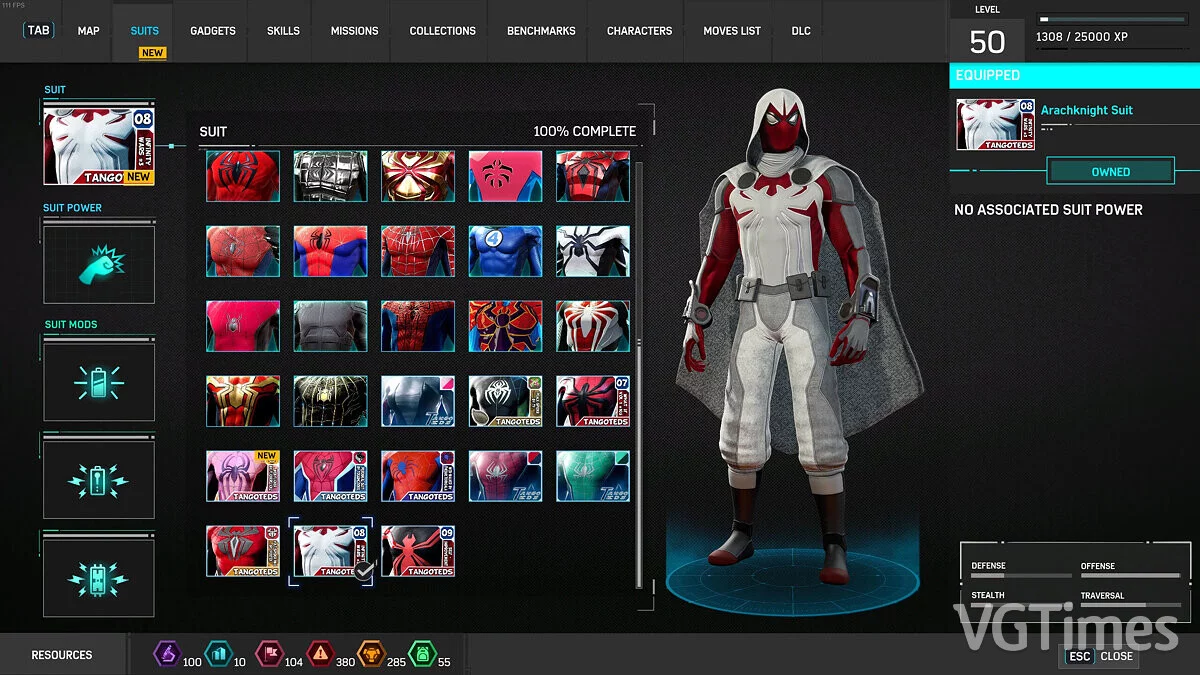Select the pink suit tagged NEW in grid
The height and width of the screenshot is (675, 1200).
click(x=243, y=476)
